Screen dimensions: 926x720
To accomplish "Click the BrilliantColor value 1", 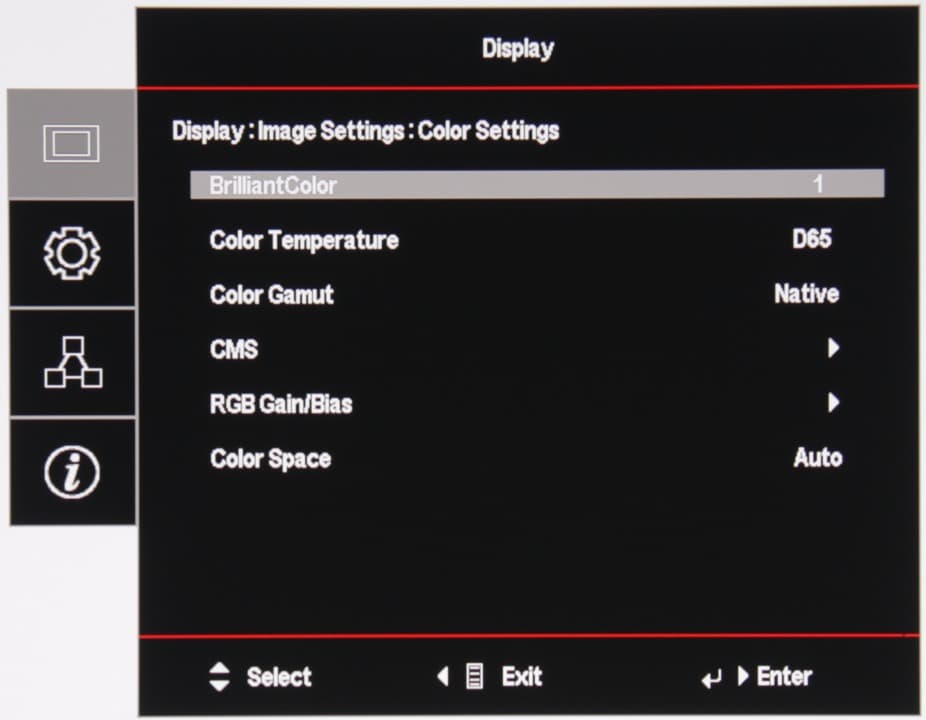I will click(818, 184).
